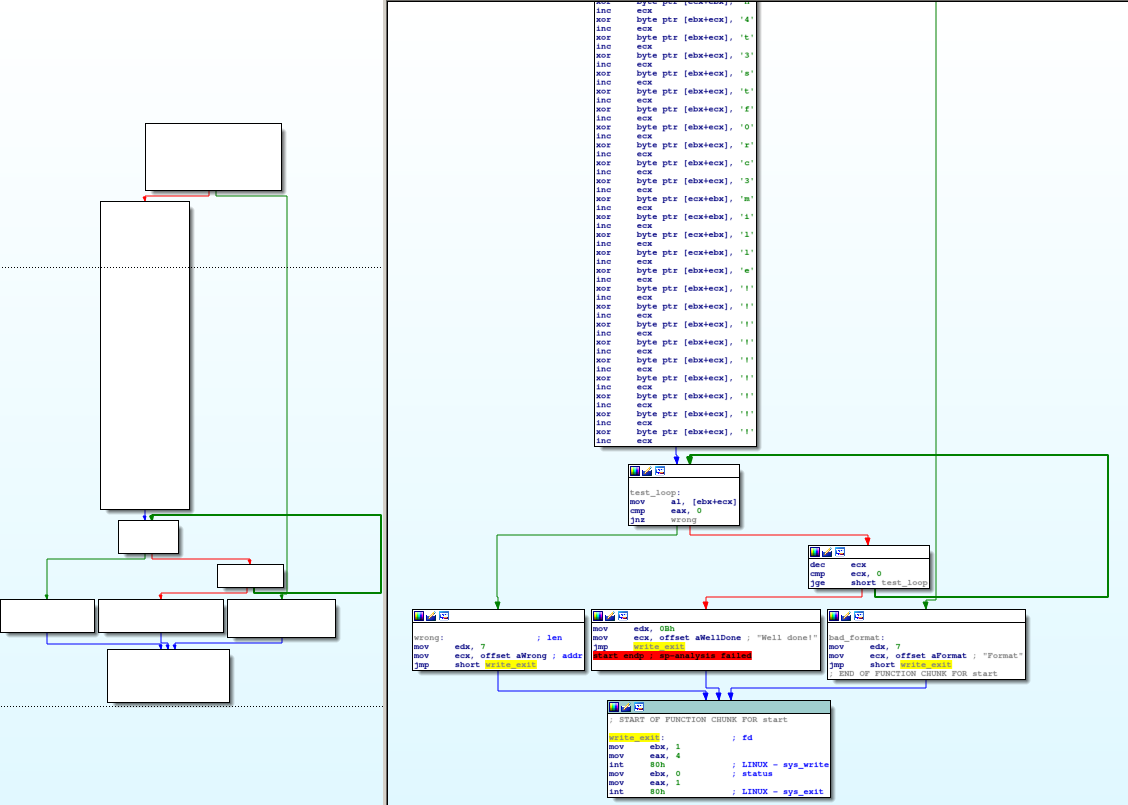
Task: Select the pencil edit icon on the write_exit node
Action: (x=626, y=706)
